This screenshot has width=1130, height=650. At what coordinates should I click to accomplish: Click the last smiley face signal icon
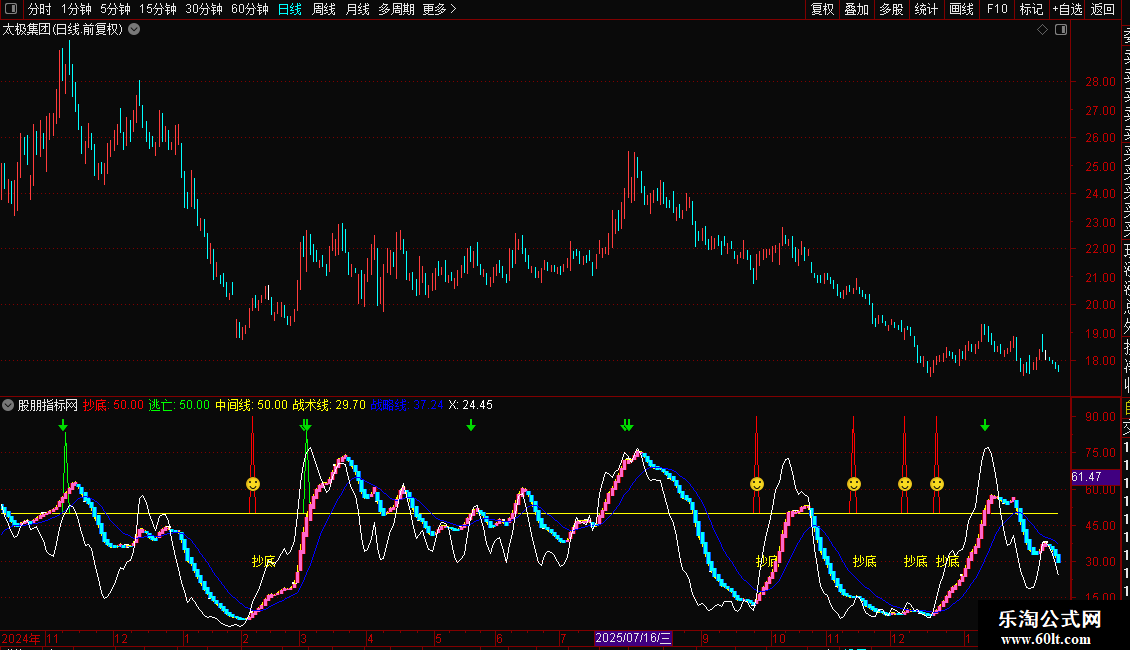click(x=937, y=484)
